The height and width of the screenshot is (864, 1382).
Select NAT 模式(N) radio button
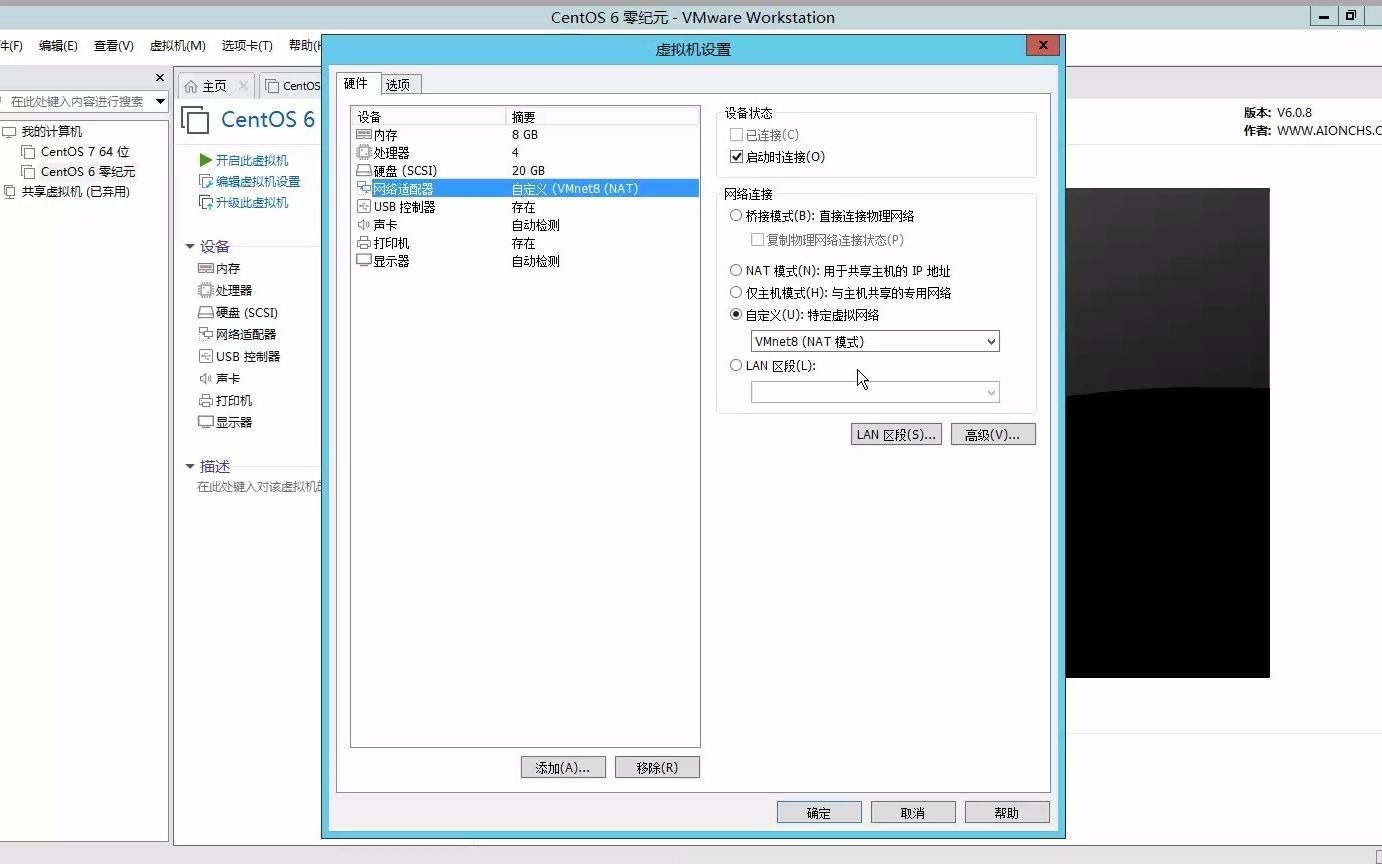coord(736,271)
